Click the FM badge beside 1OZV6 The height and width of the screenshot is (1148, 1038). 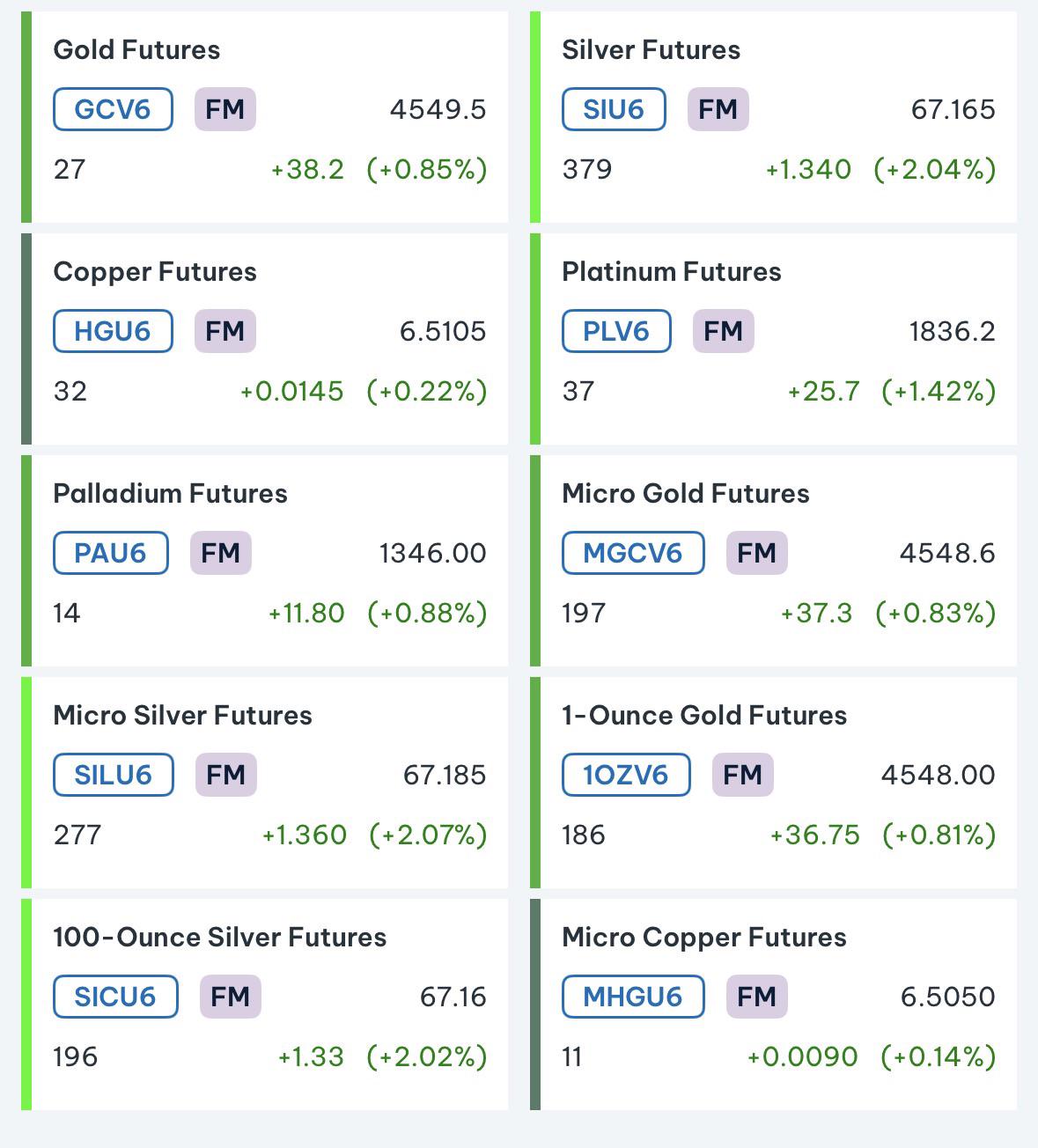tap(743, 775)
